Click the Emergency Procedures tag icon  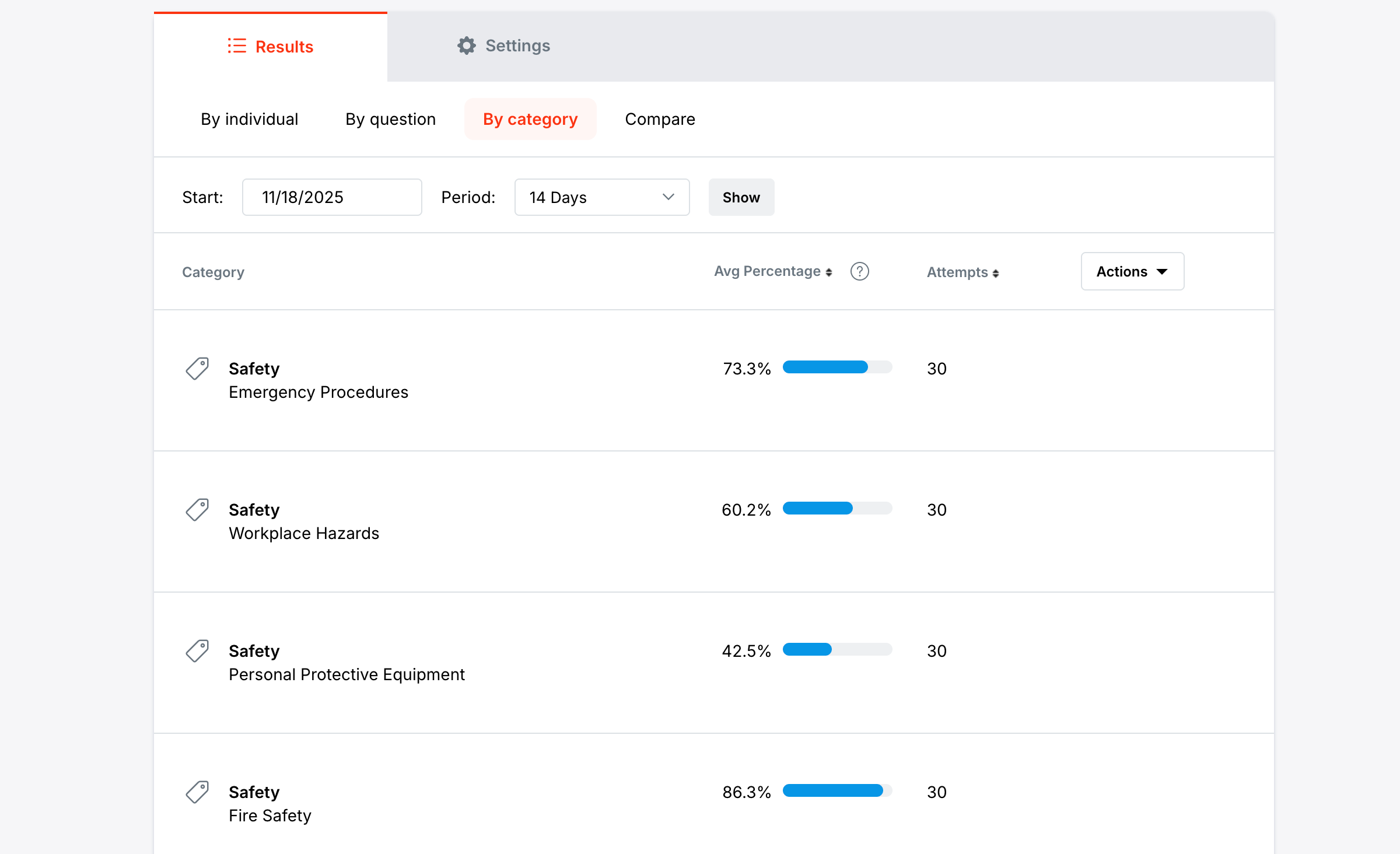click(197, 369)
